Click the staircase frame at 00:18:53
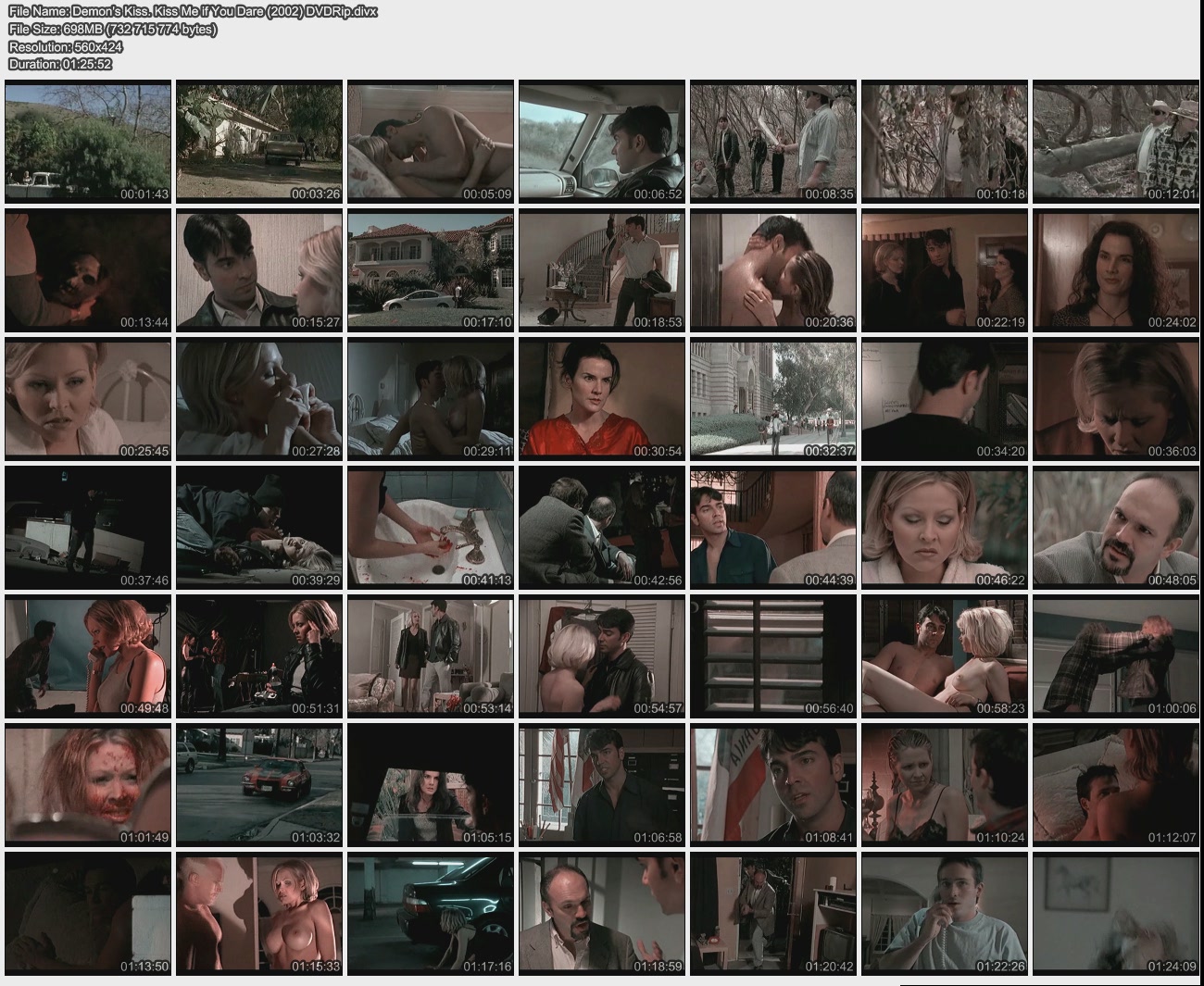1204x986 pixels. 602,270
